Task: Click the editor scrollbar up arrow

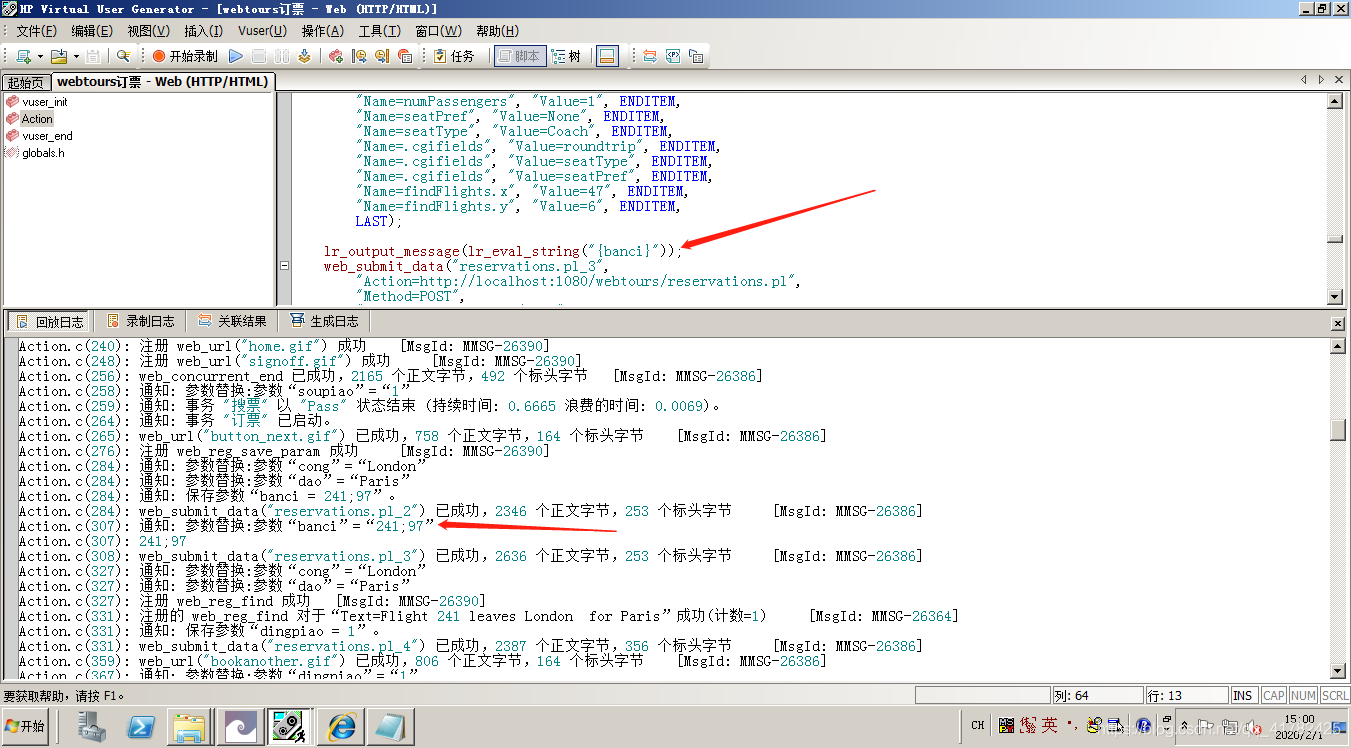Action: point(1335,101)
